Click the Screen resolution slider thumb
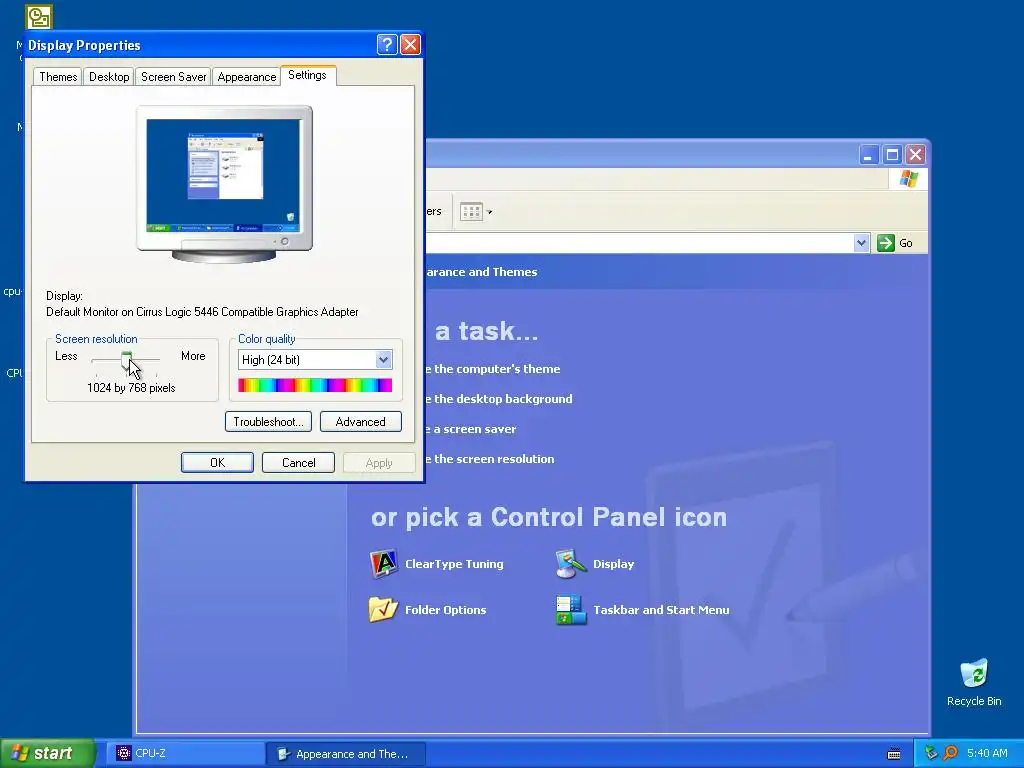This screenshot has width=1024, height=768. [x=126, y=360]
